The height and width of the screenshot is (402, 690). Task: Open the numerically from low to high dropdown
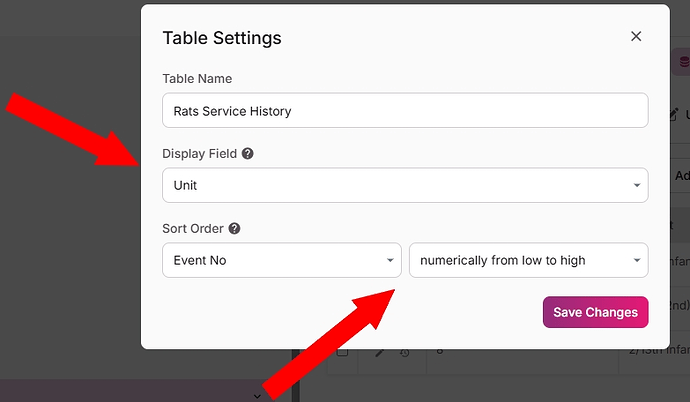tap(528, 260)
